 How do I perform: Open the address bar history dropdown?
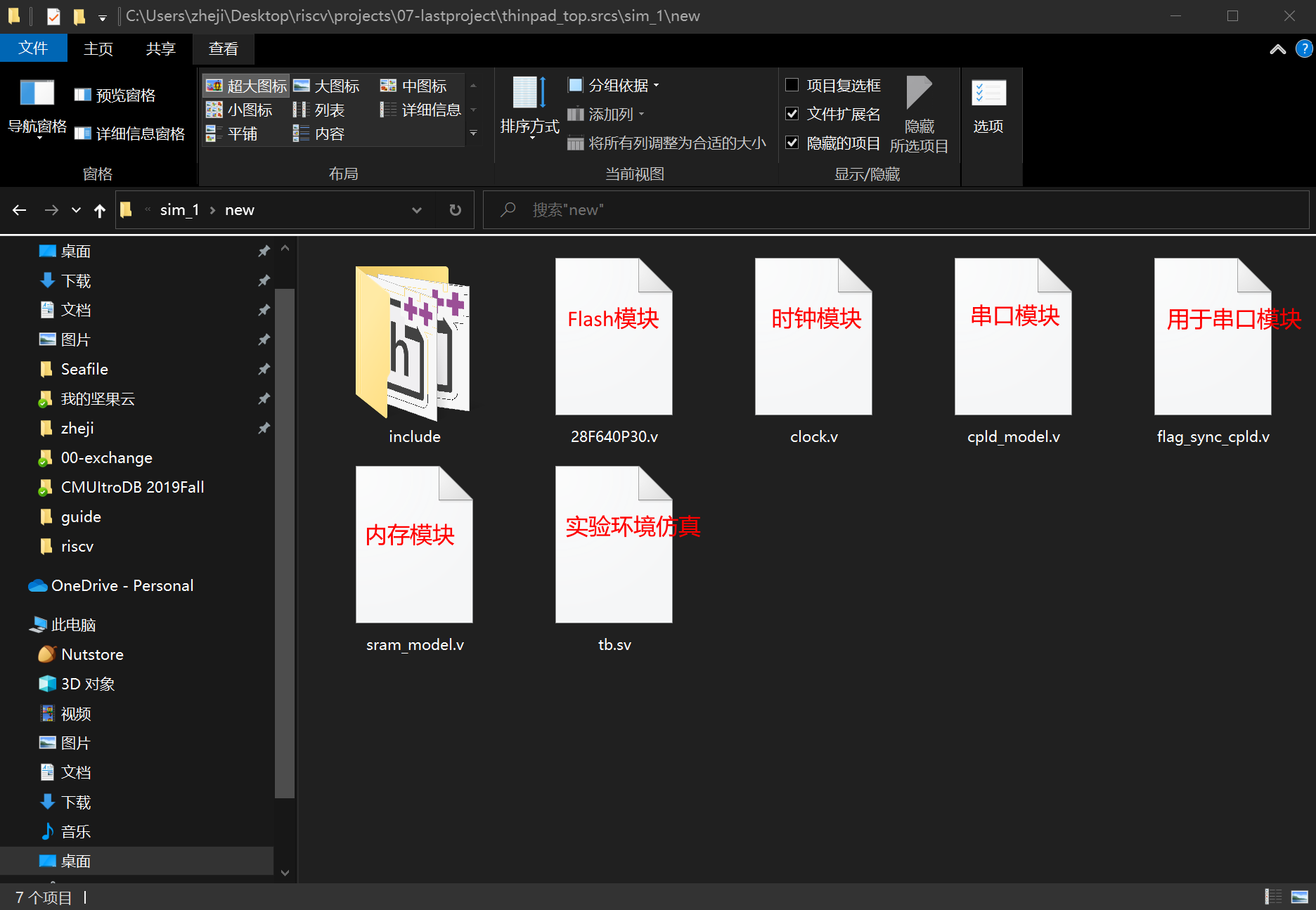417,210
